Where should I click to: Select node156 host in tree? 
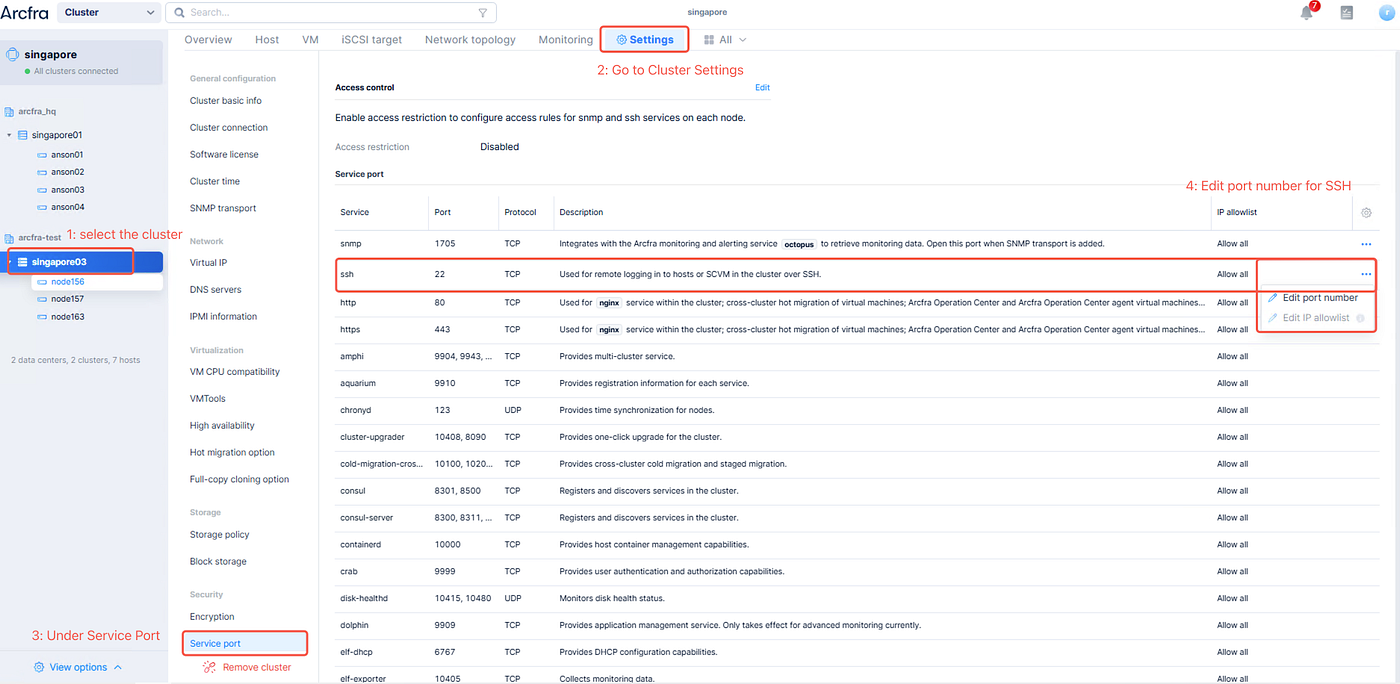pyautogui.click(x=67, y=282)
